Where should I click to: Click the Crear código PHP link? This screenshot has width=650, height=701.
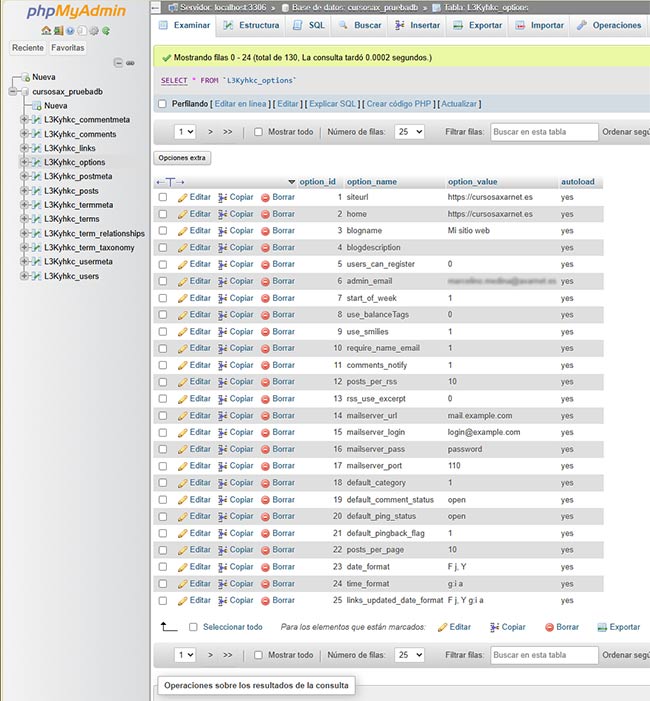pos(400,104)
